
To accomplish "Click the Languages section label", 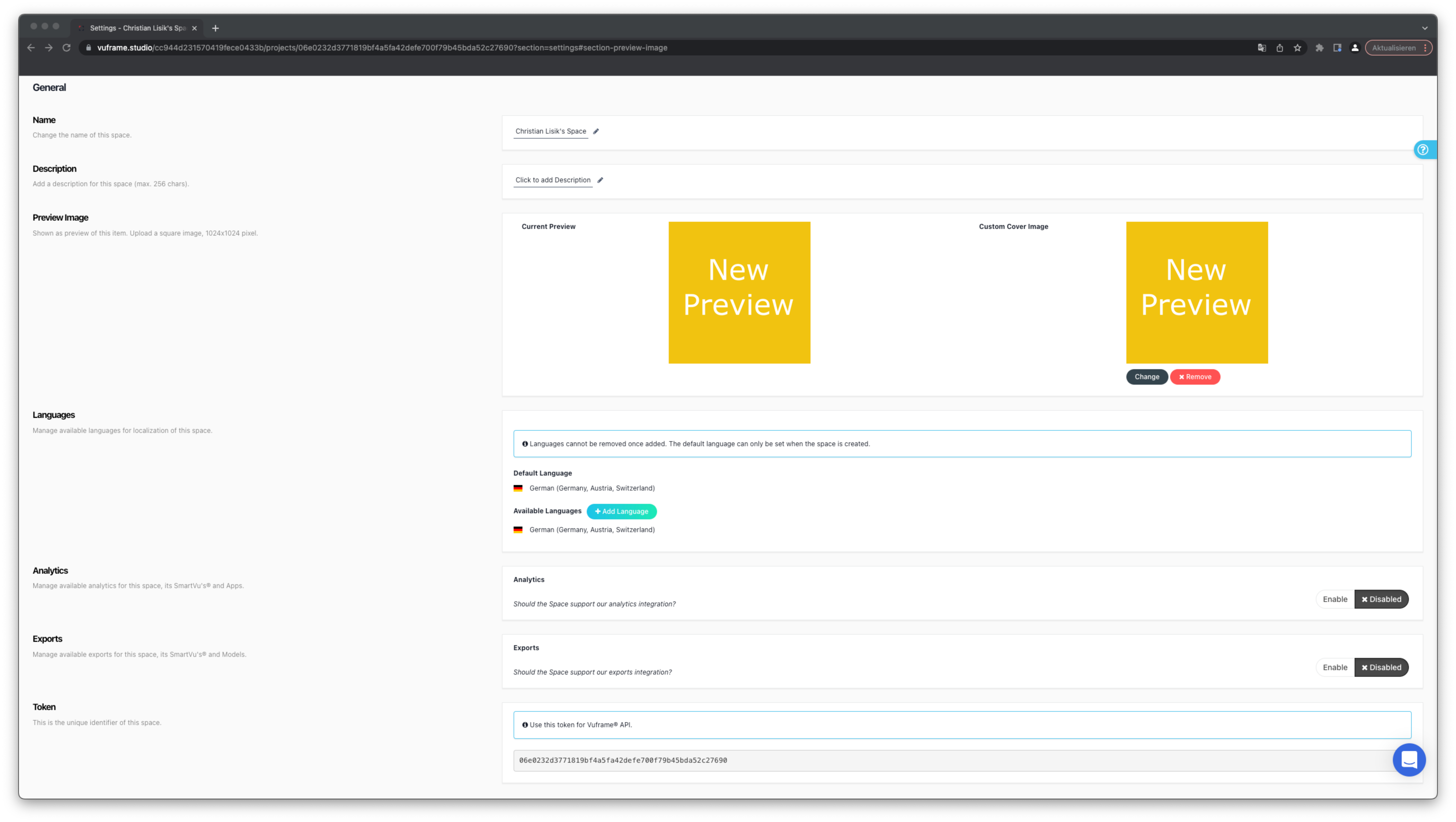I will [54, 415].
